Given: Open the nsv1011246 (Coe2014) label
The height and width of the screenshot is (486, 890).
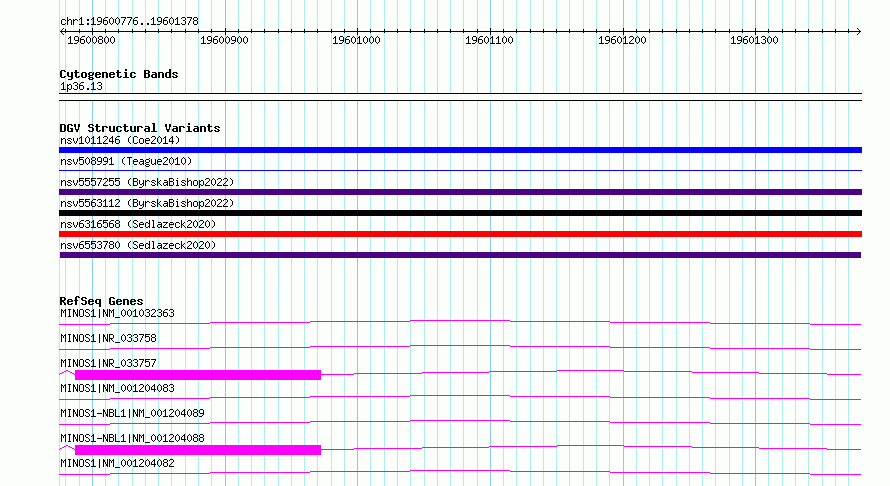Looking at the screenshot, I should (x=120, y=140).
